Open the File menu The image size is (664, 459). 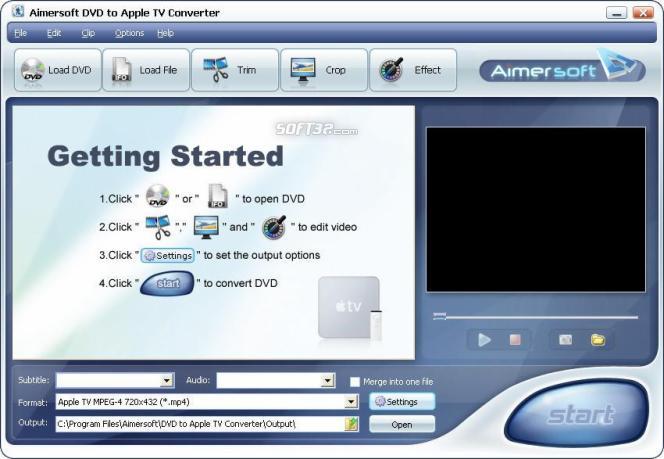tap(20, 33)
